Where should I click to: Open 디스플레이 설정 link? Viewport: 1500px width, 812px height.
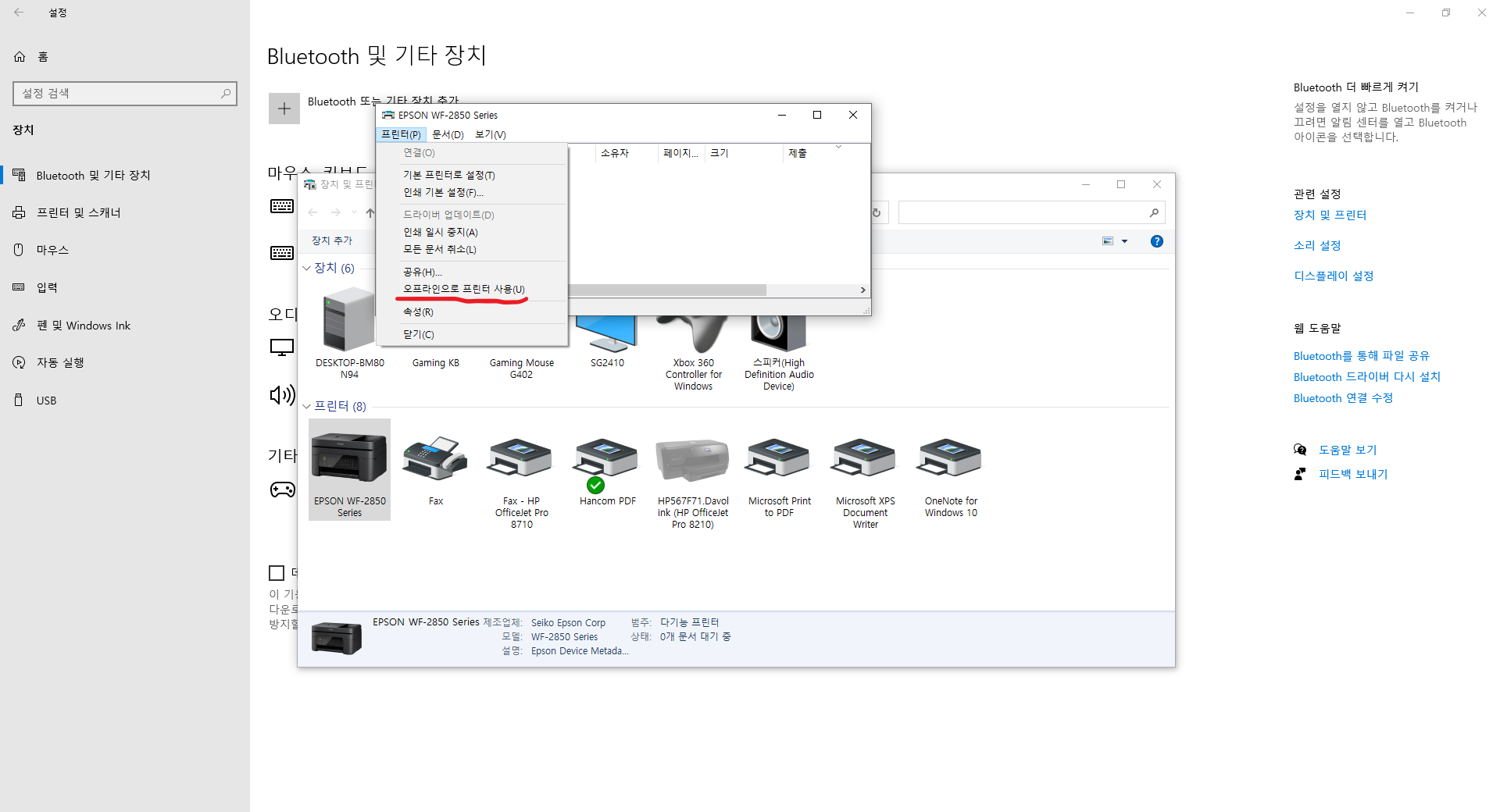[1334, 276]
